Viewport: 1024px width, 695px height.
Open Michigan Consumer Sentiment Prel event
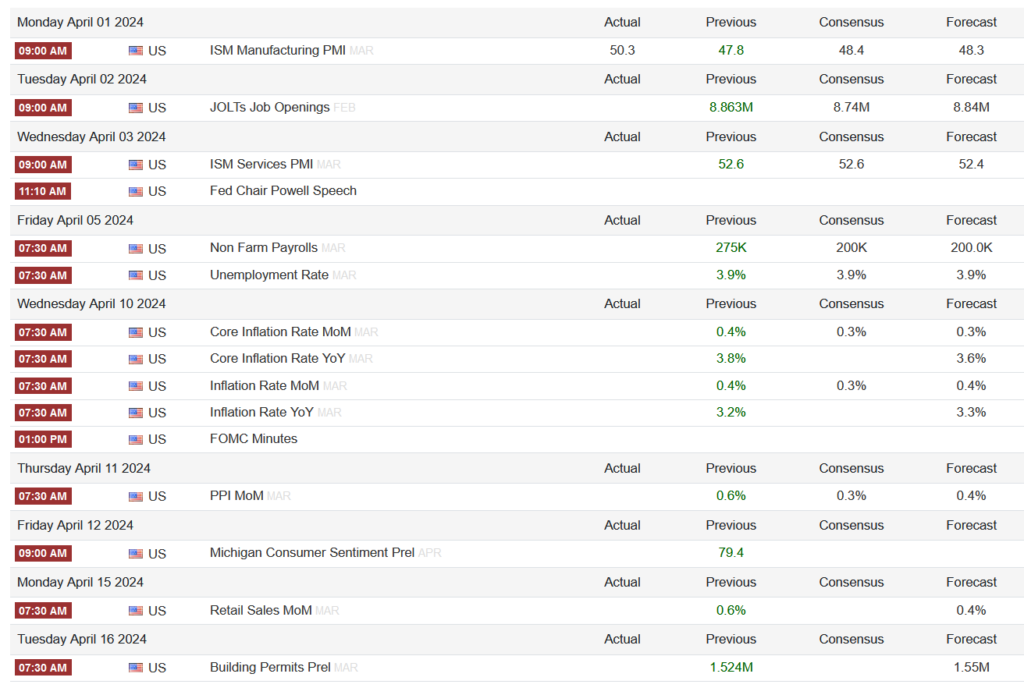coord(311,553)
